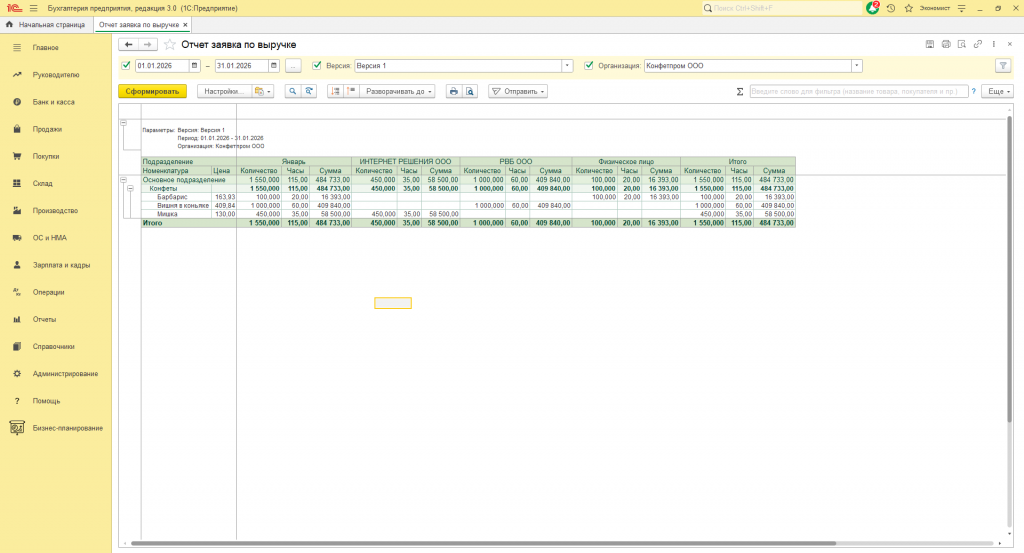Expand the Разворачивать до dropdown
This screenshot has height=553, width=1024.
click(398, 91)
